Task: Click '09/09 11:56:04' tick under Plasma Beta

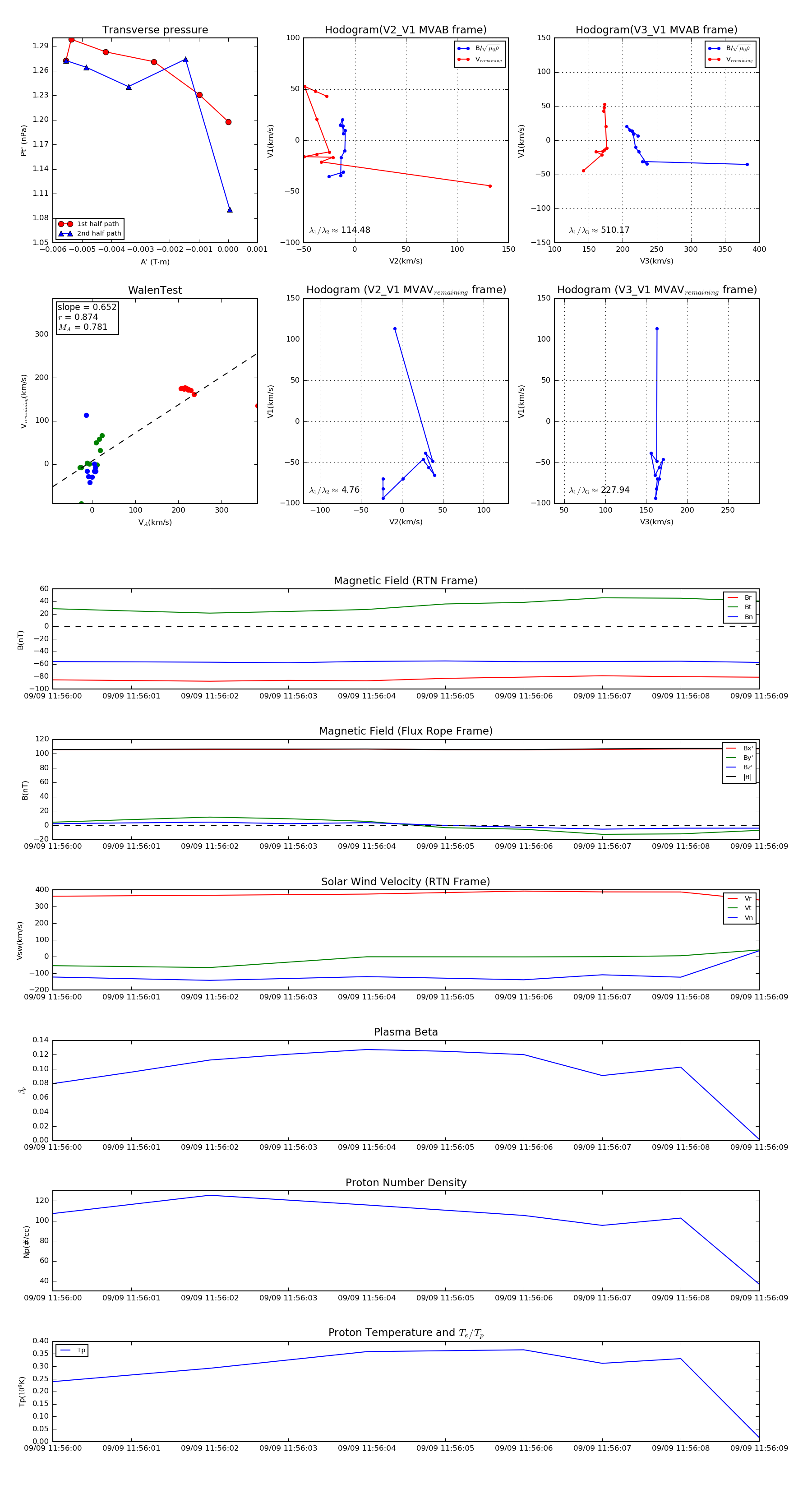Action: coord(366,1147)
